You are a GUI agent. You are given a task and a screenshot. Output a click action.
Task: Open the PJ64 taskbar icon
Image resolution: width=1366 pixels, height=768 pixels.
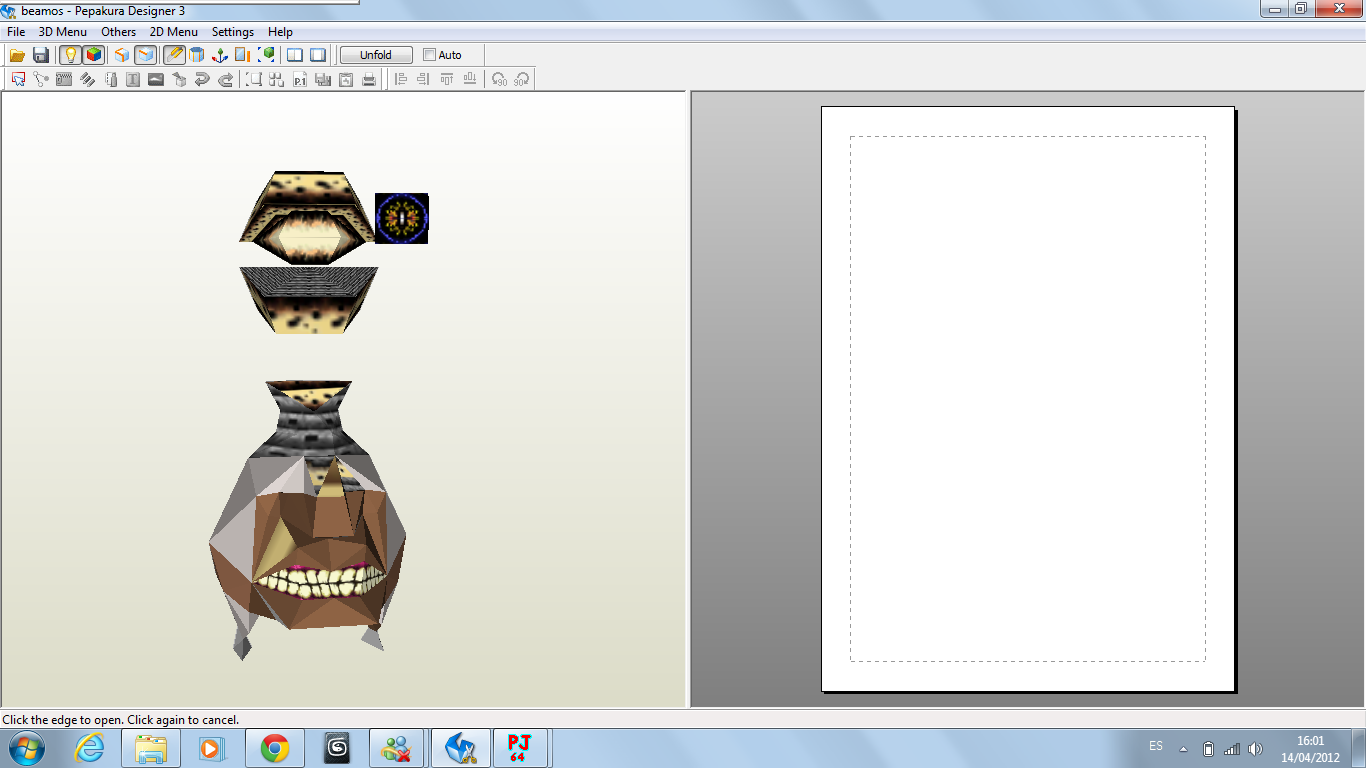point(518,748)
